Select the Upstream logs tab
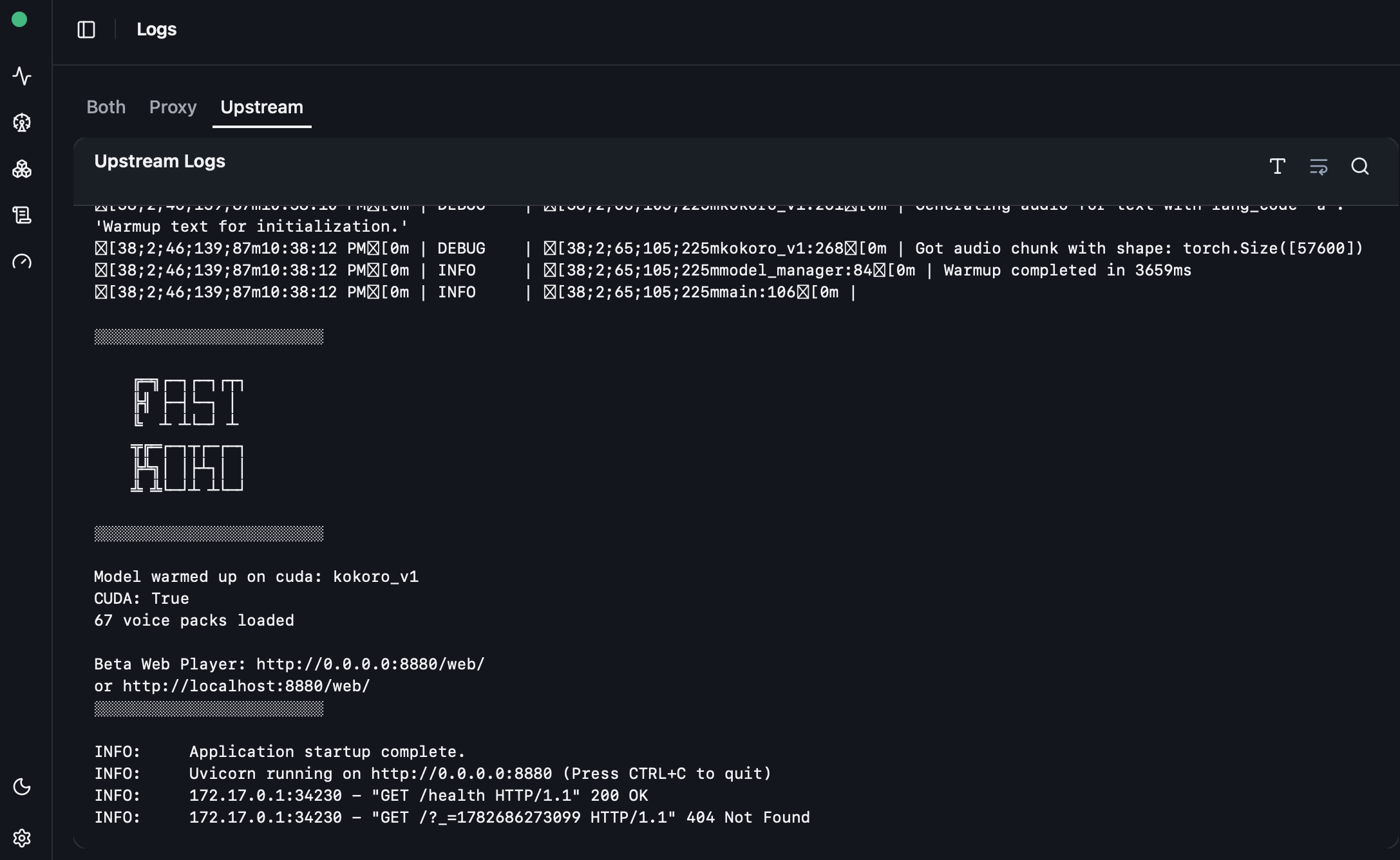Viewport: 1400px width, 860px height. point(261,107)
